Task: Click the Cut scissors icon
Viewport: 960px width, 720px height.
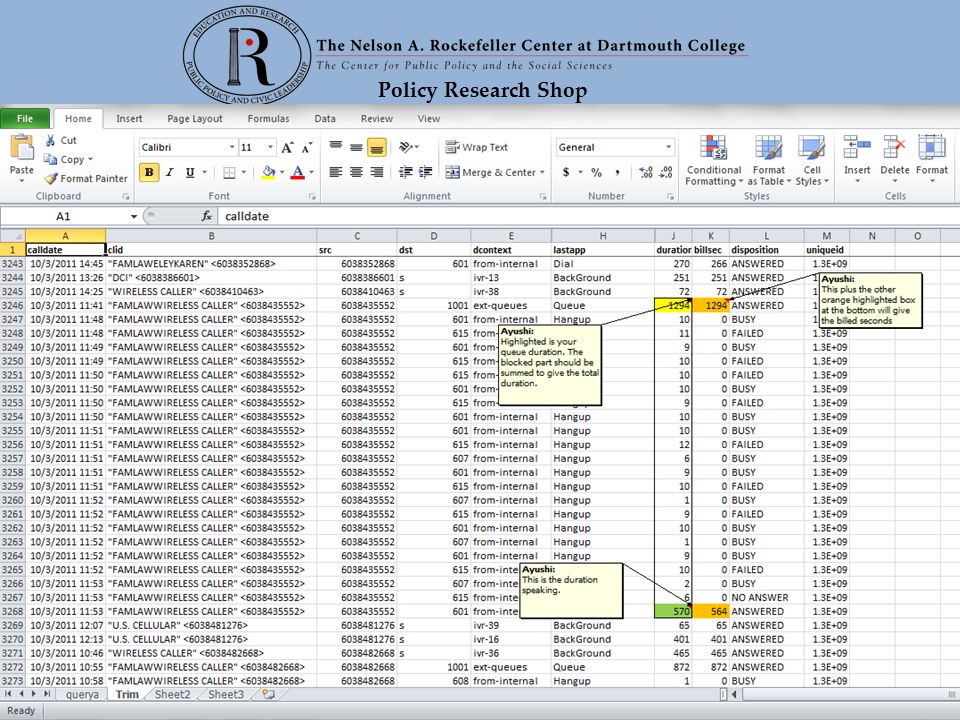Action: (x=50, y=140)
